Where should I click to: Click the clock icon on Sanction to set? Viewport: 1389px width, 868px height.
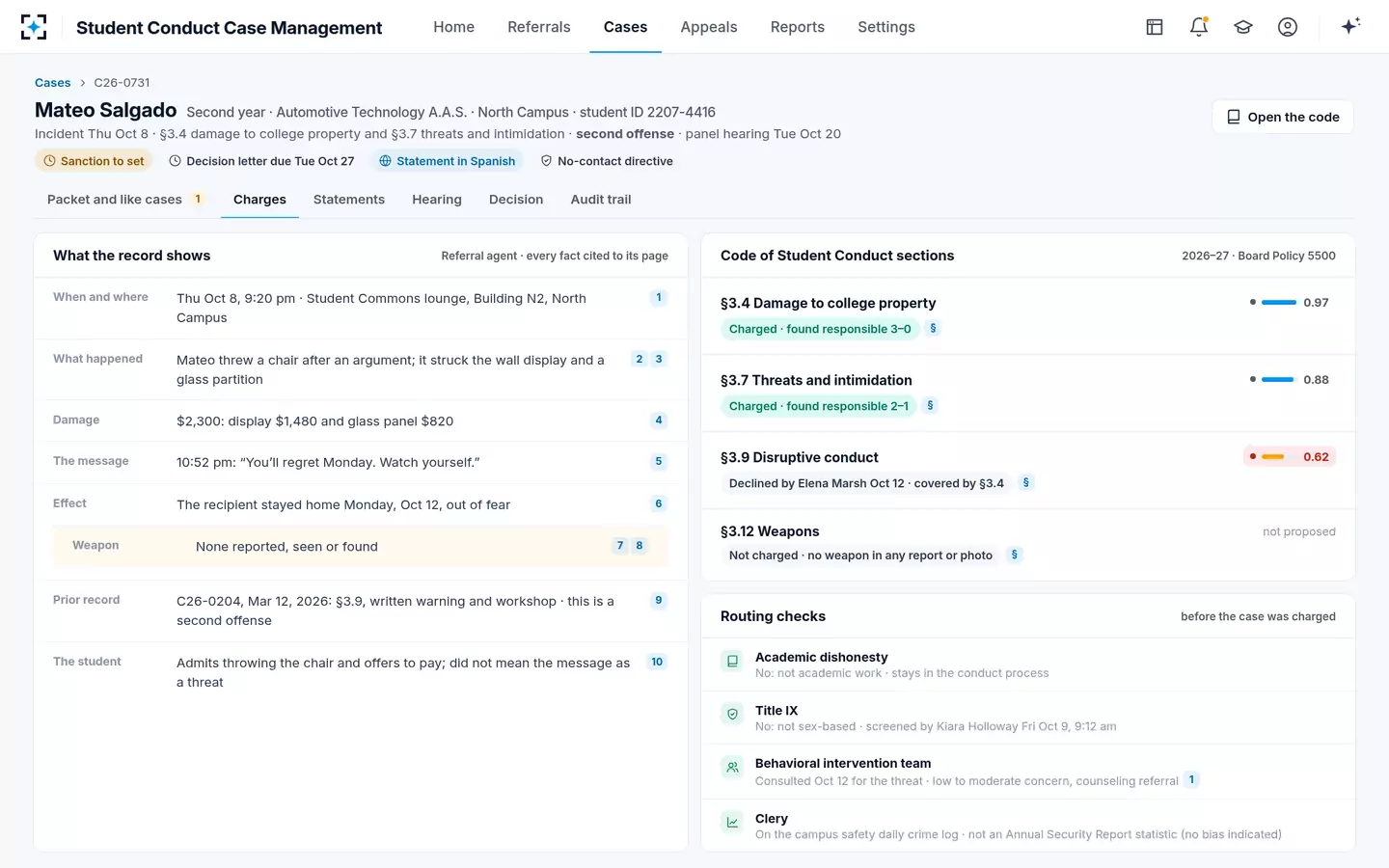click(x=50, y=161)
